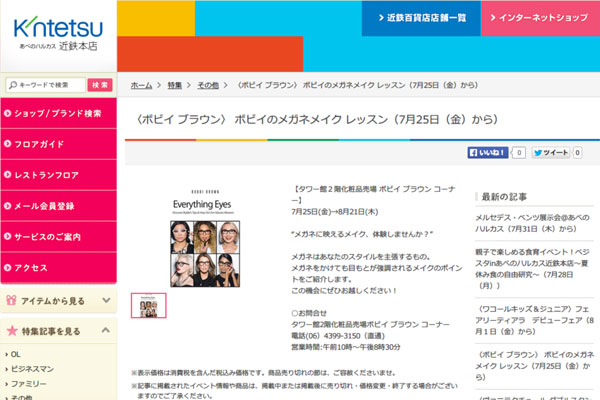The width and height of the screenshot is (600, 400).
Task: Focus the キーワードで検索 search field
Action: [45, 85]
